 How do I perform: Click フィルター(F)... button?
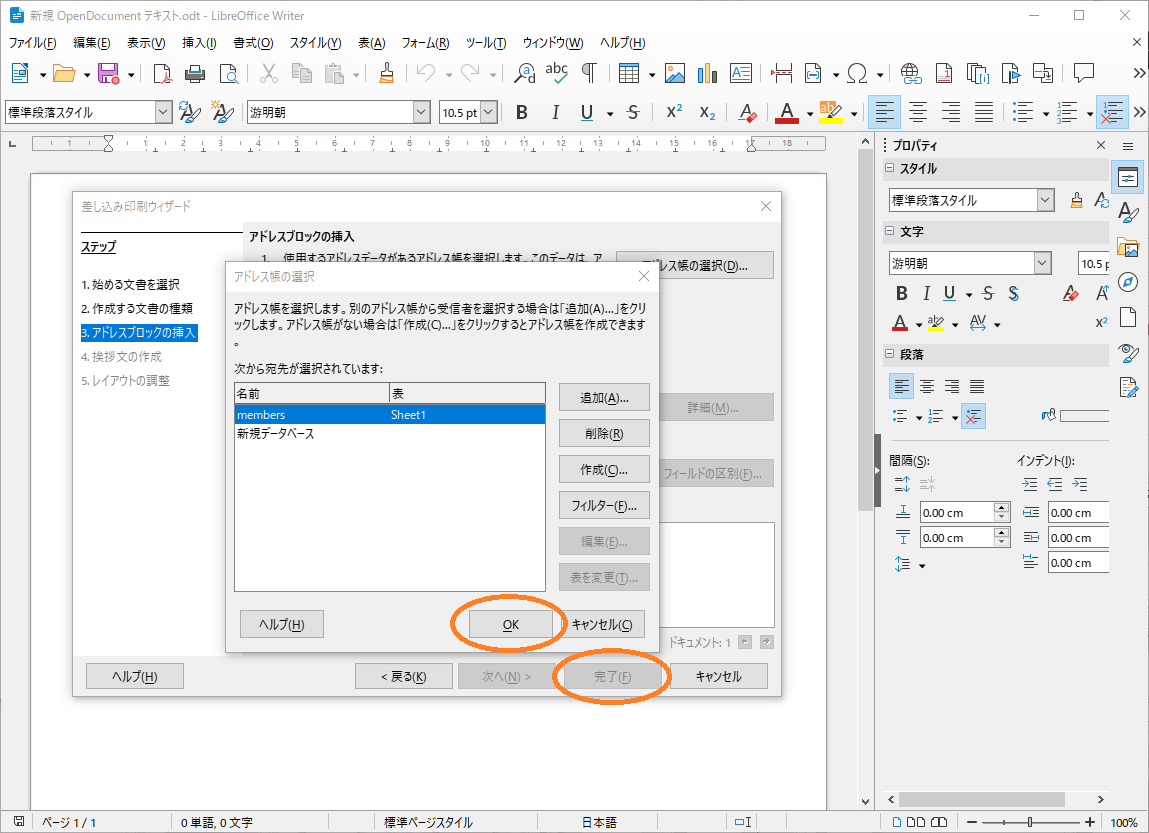(x=604, y=505)
